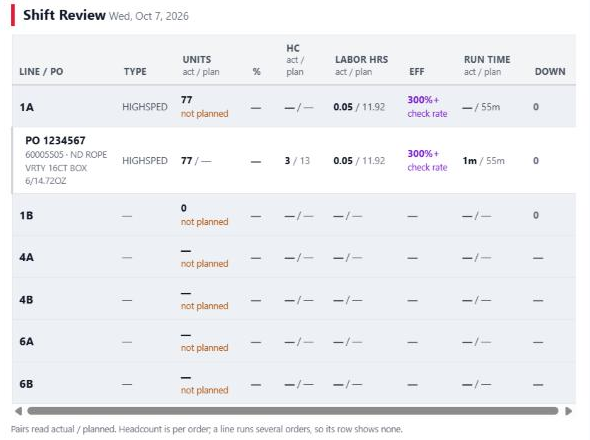Select the 1B line row label
590x440 pixels.
point(26,216)
